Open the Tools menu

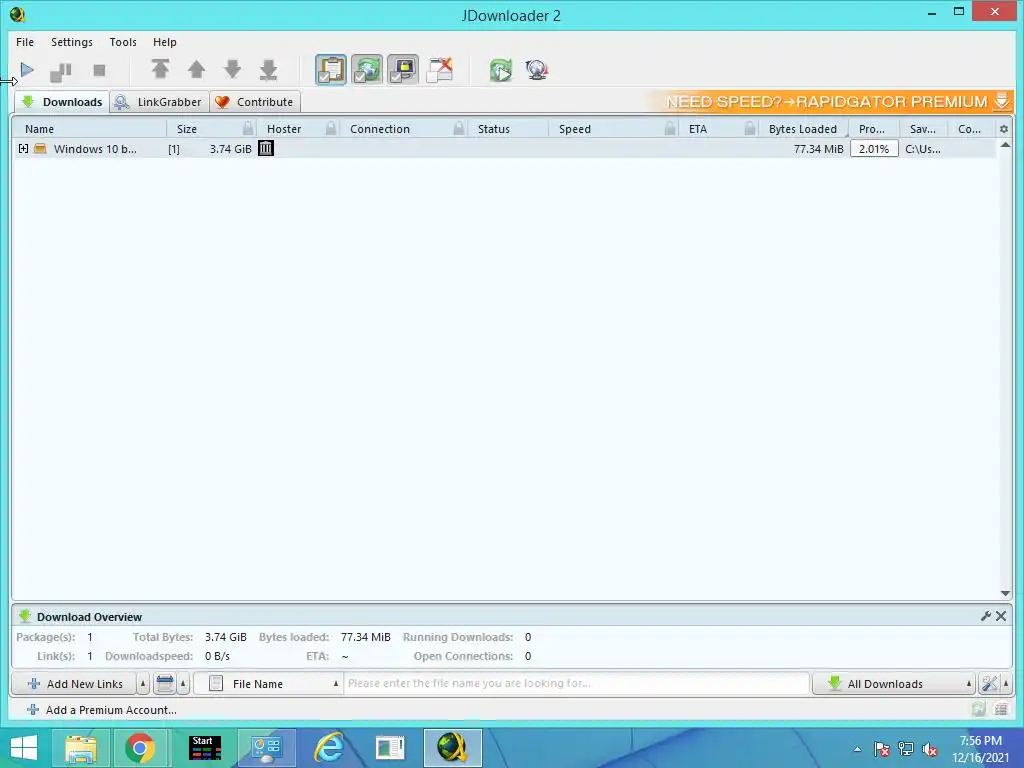123,42
